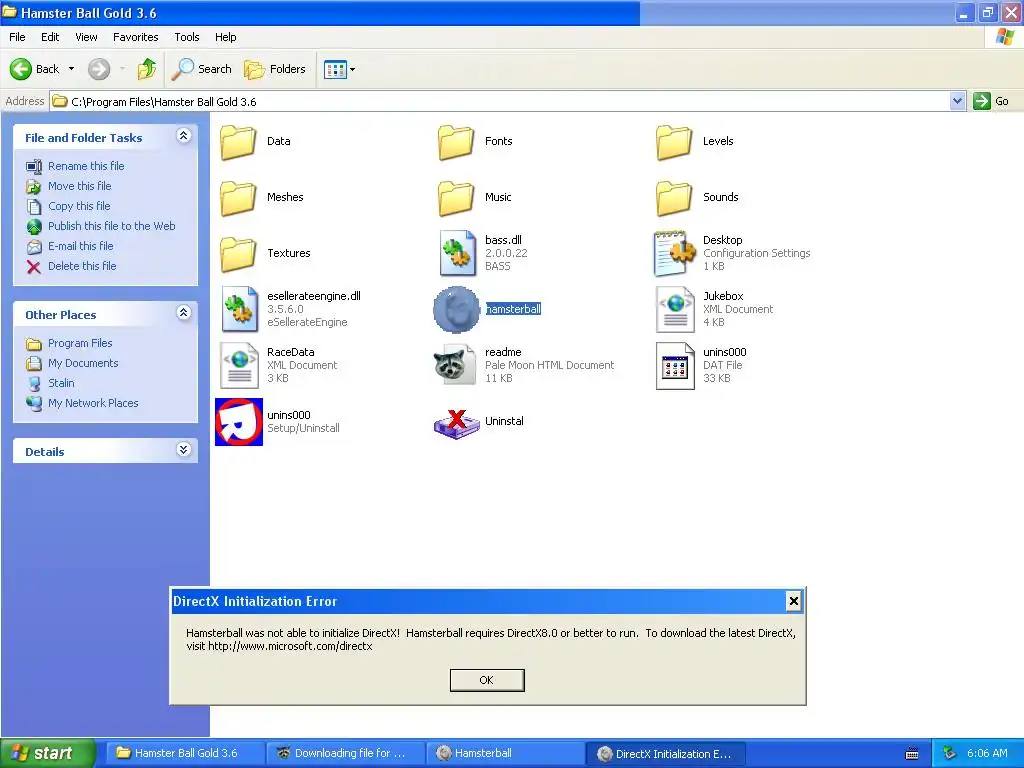Open the Tools menu
Screen dimensions: 1024x768
tap(187, 37)
